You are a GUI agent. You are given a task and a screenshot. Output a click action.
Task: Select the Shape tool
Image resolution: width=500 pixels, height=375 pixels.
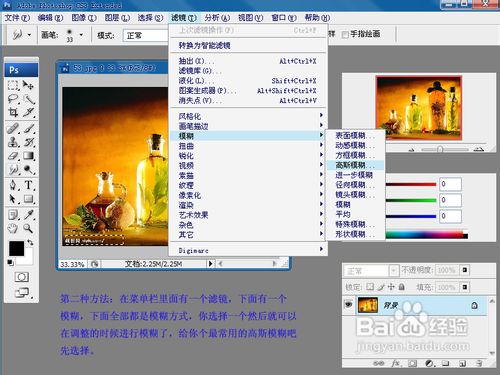pos(29,199)
